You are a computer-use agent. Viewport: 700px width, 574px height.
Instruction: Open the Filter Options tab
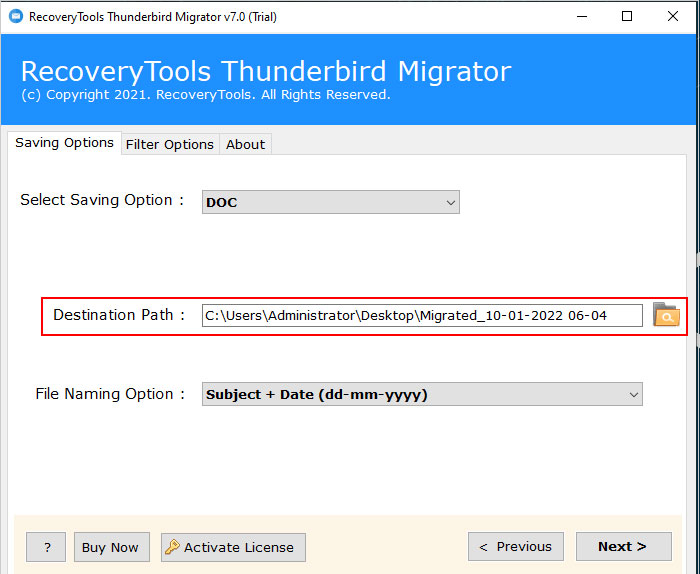pyautogui.click(x=170, y=145)
